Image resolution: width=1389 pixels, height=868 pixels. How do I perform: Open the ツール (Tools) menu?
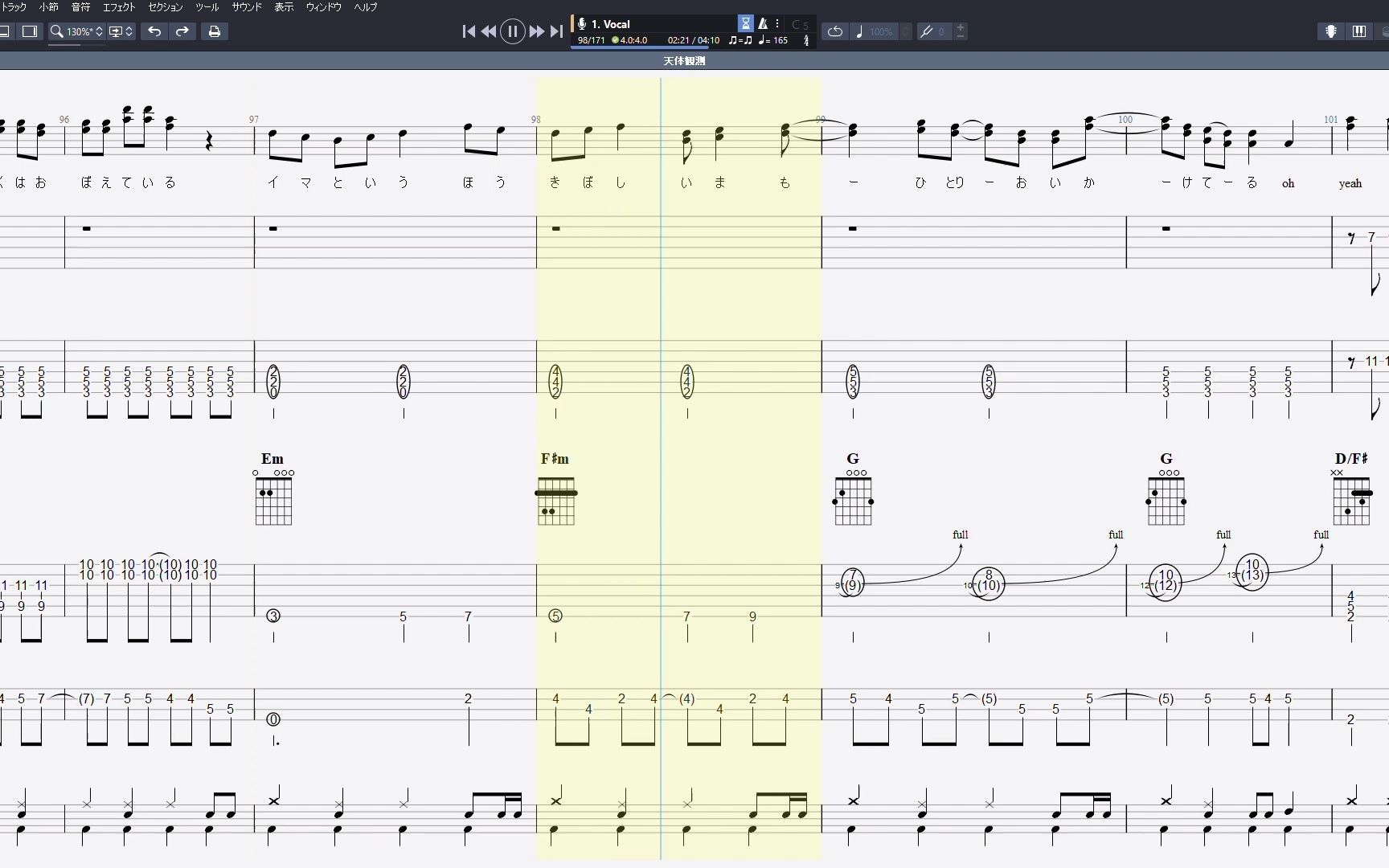(207, 7)
